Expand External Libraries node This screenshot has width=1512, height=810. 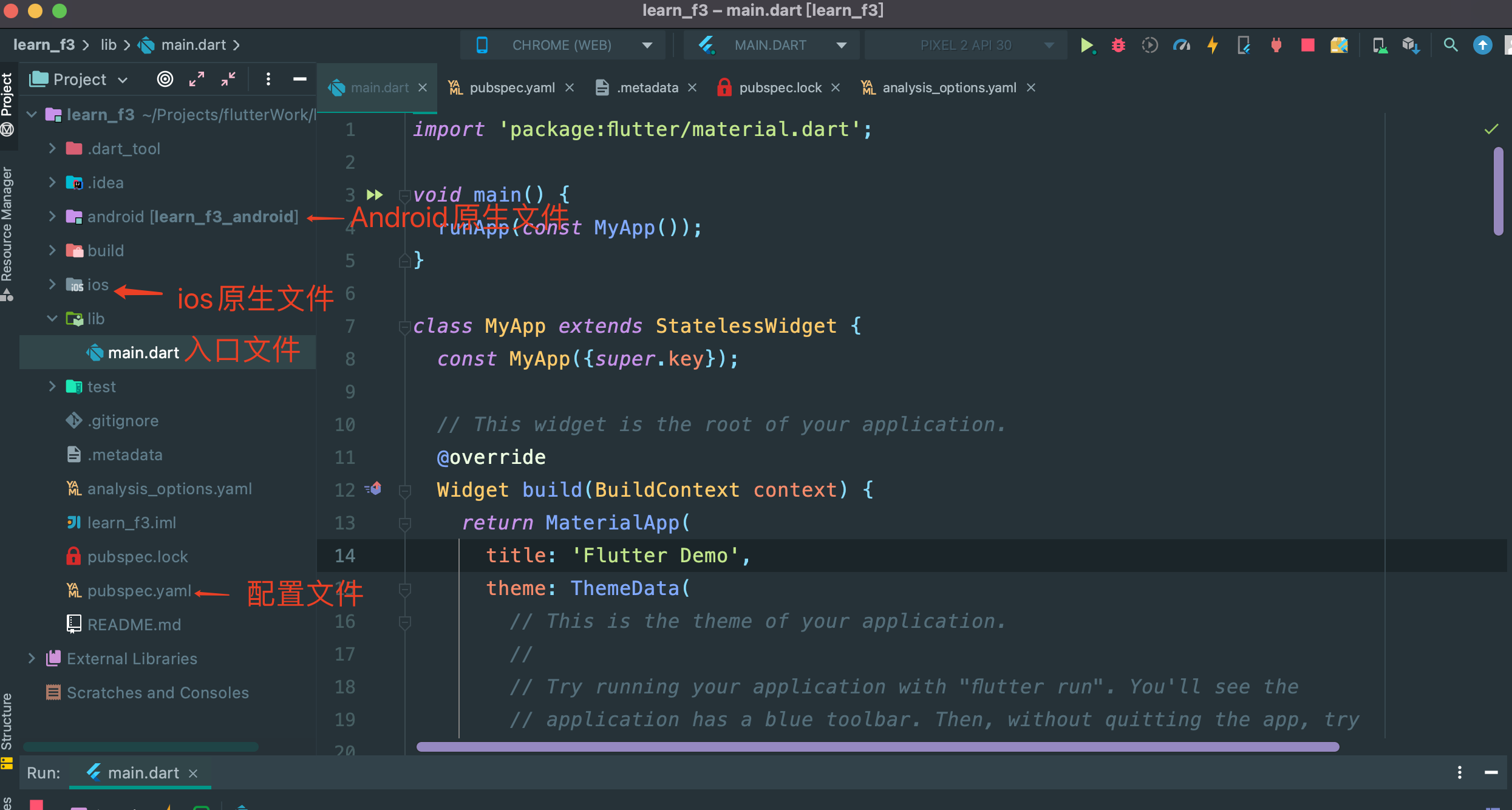pos(32,658)
